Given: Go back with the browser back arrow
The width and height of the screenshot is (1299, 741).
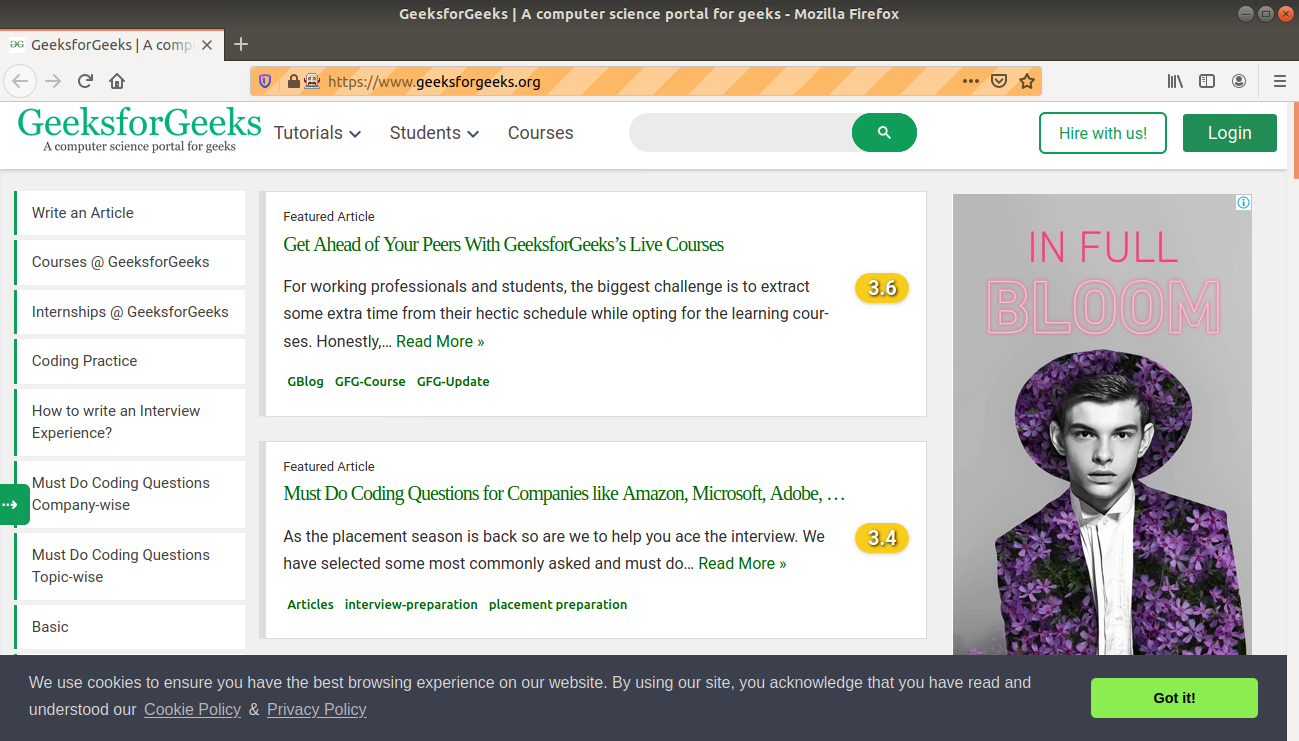Looking at the screenshot, I should 21,81.
